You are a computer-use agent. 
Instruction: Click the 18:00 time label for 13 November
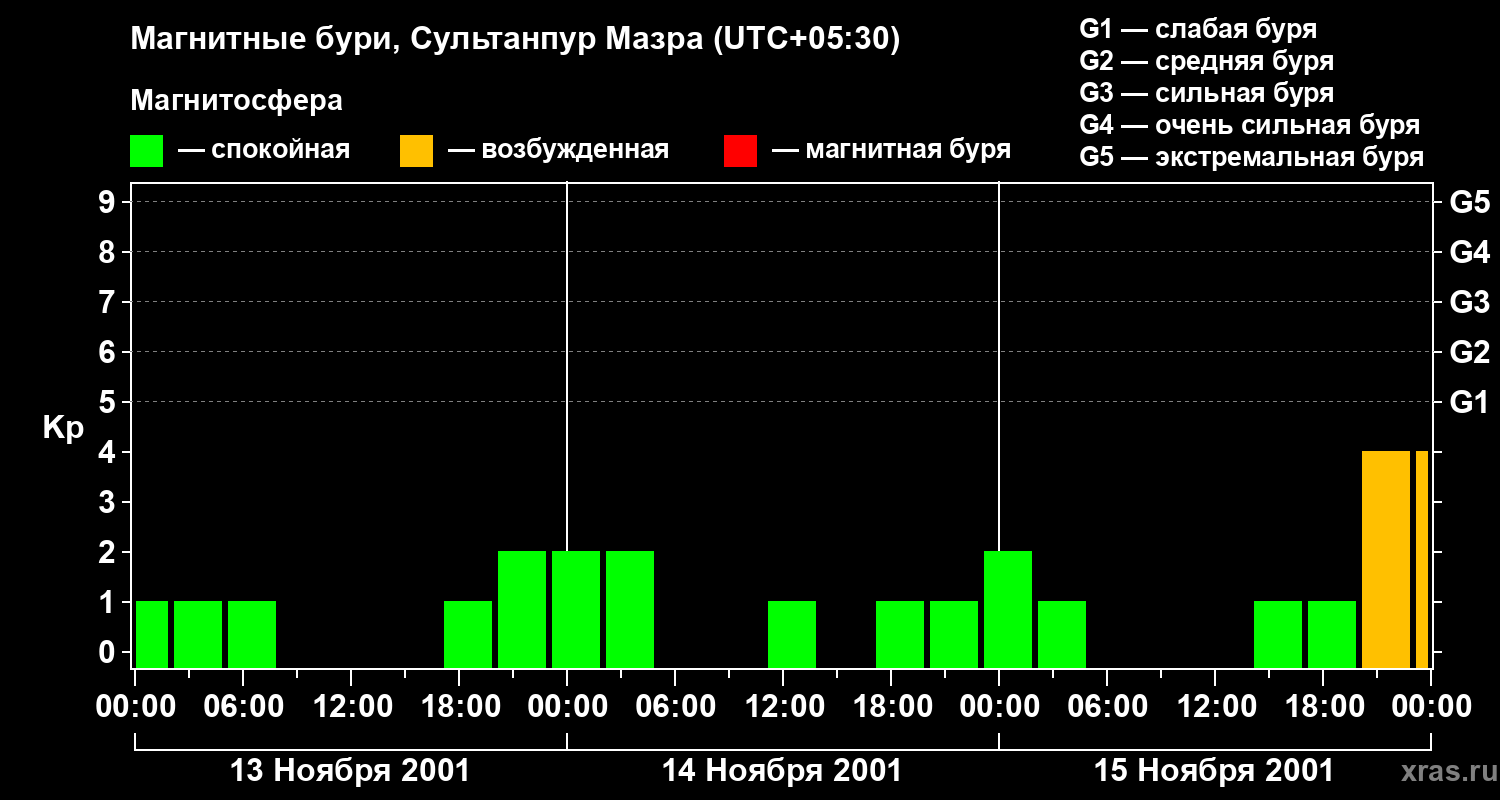coord(459,707)
